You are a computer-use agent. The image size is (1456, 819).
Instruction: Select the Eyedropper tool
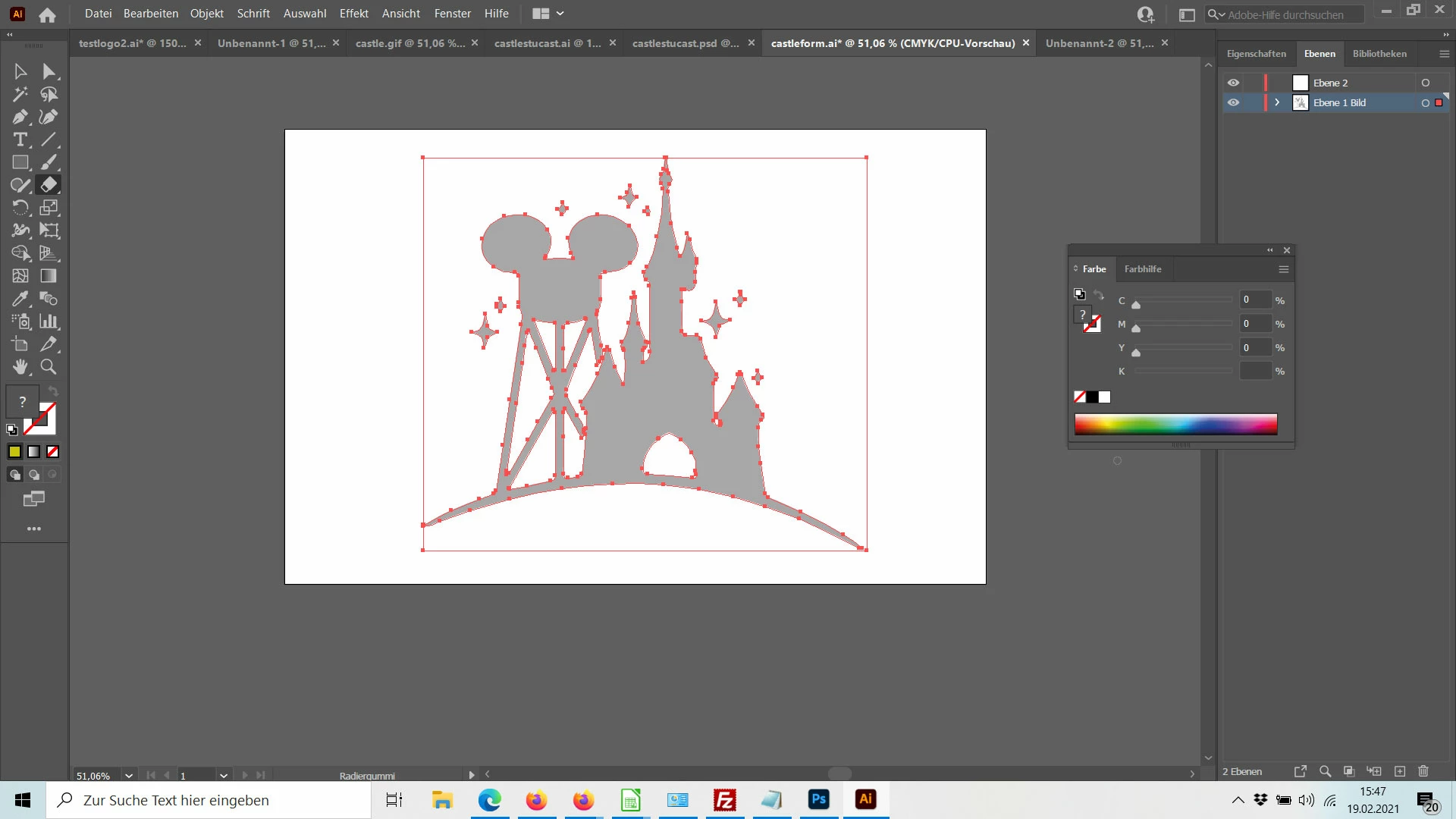[x=20, y=299]
